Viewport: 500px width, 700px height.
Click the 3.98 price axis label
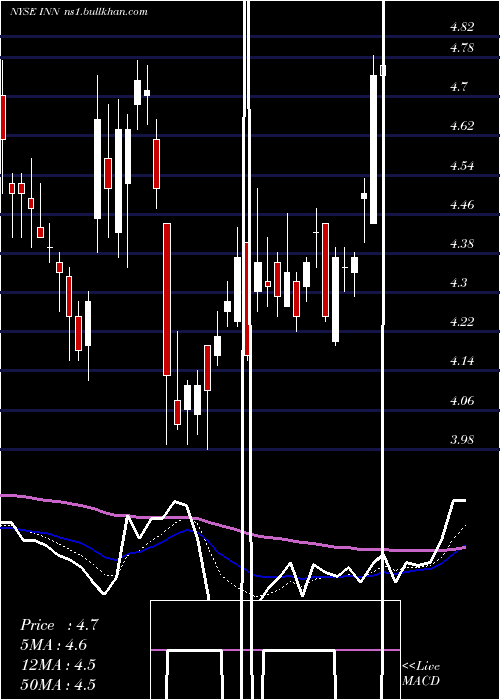pos(462,440)
